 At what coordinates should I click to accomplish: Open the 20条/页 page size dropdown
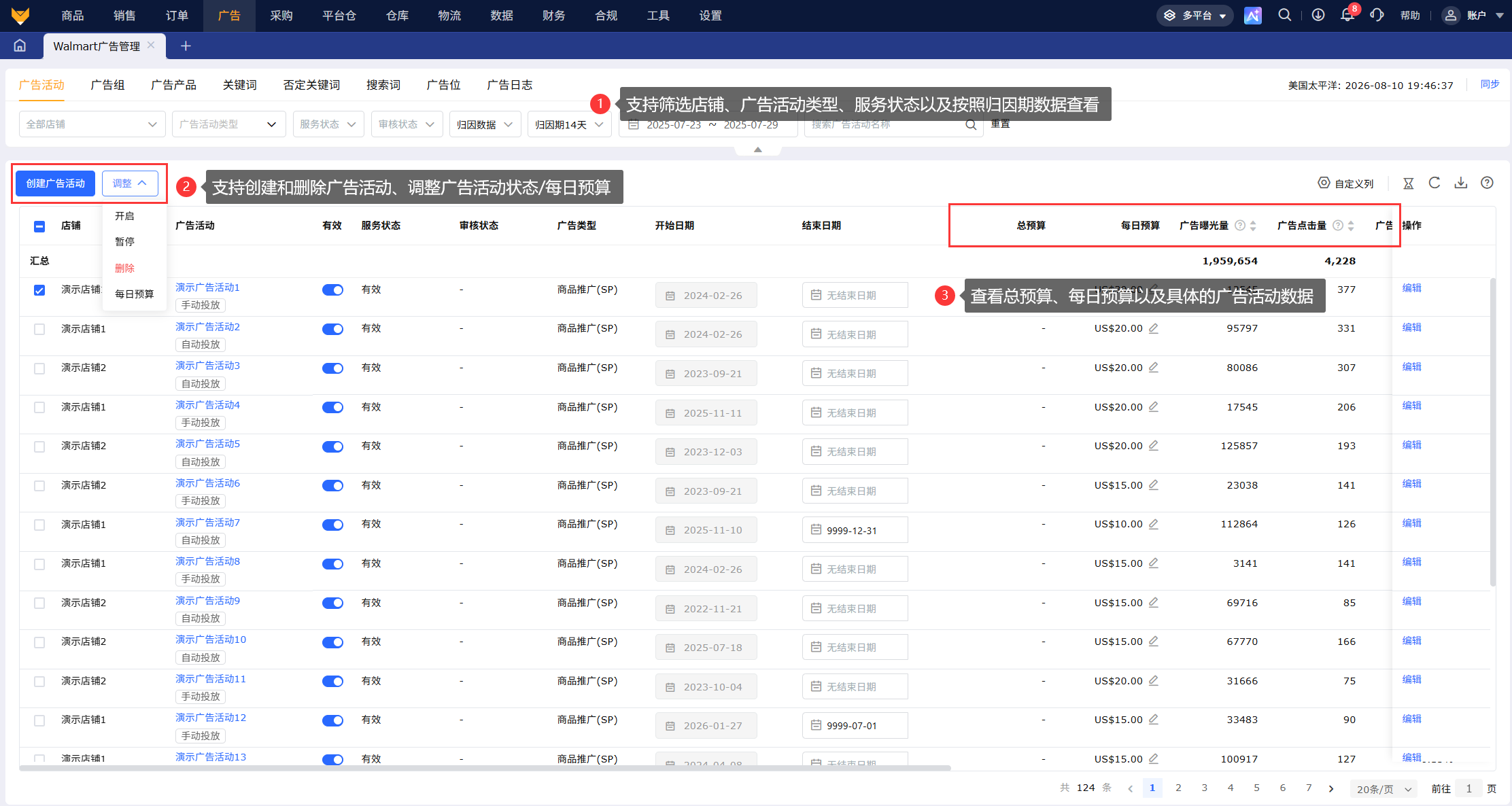click(1384, 789)
